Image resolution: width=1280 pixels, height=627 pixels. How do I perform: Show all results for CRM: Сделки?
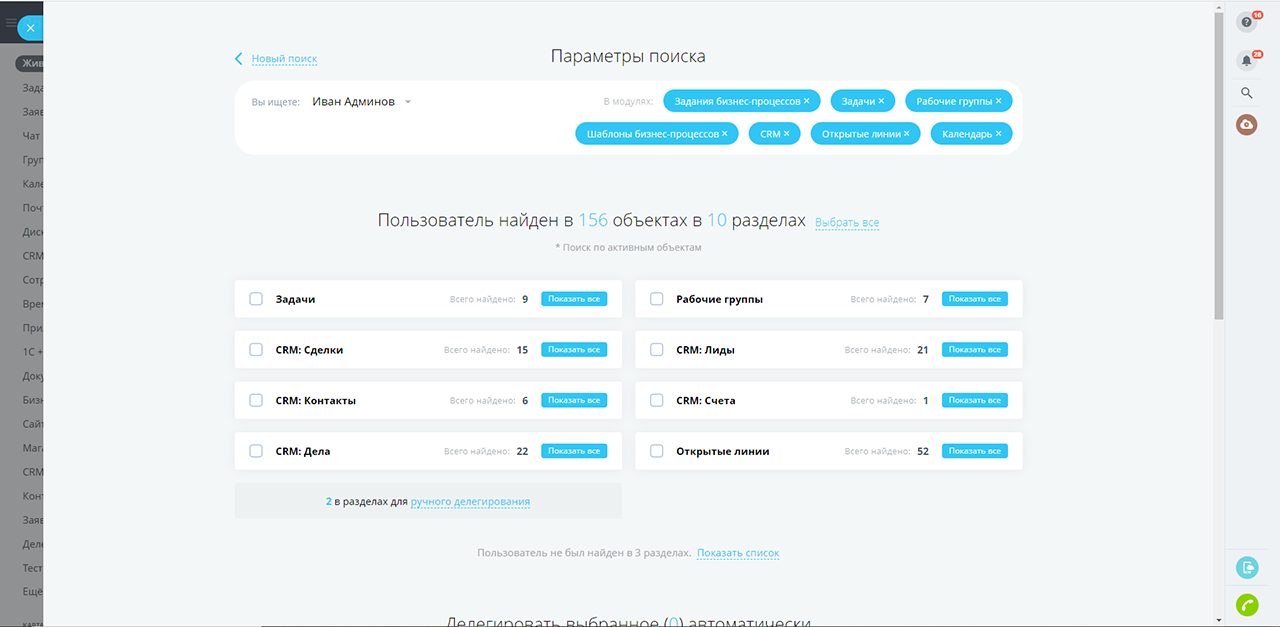574,350
